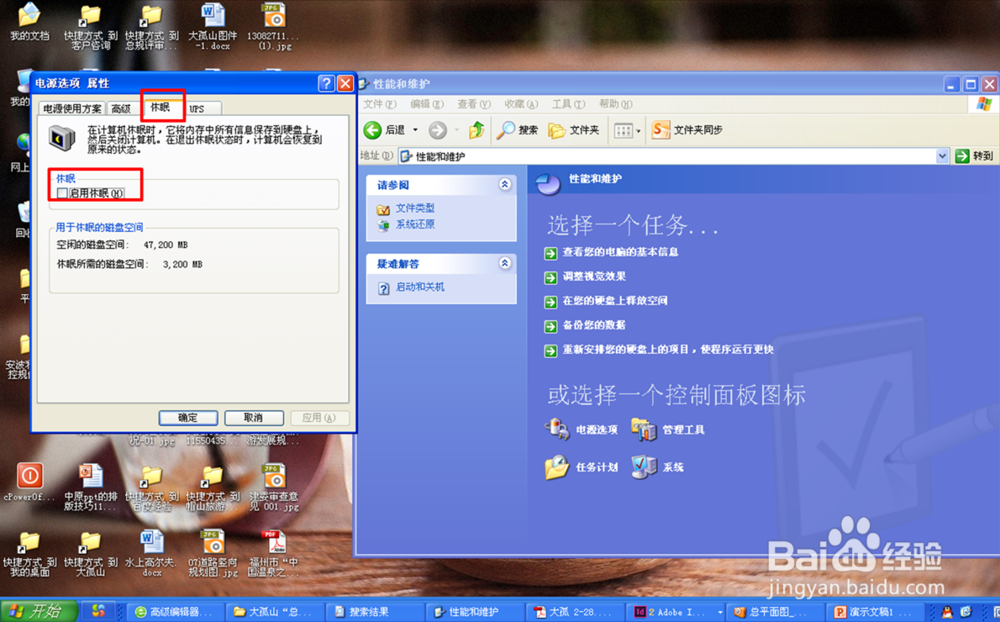Open the 收藏 menu

[521, 104]
